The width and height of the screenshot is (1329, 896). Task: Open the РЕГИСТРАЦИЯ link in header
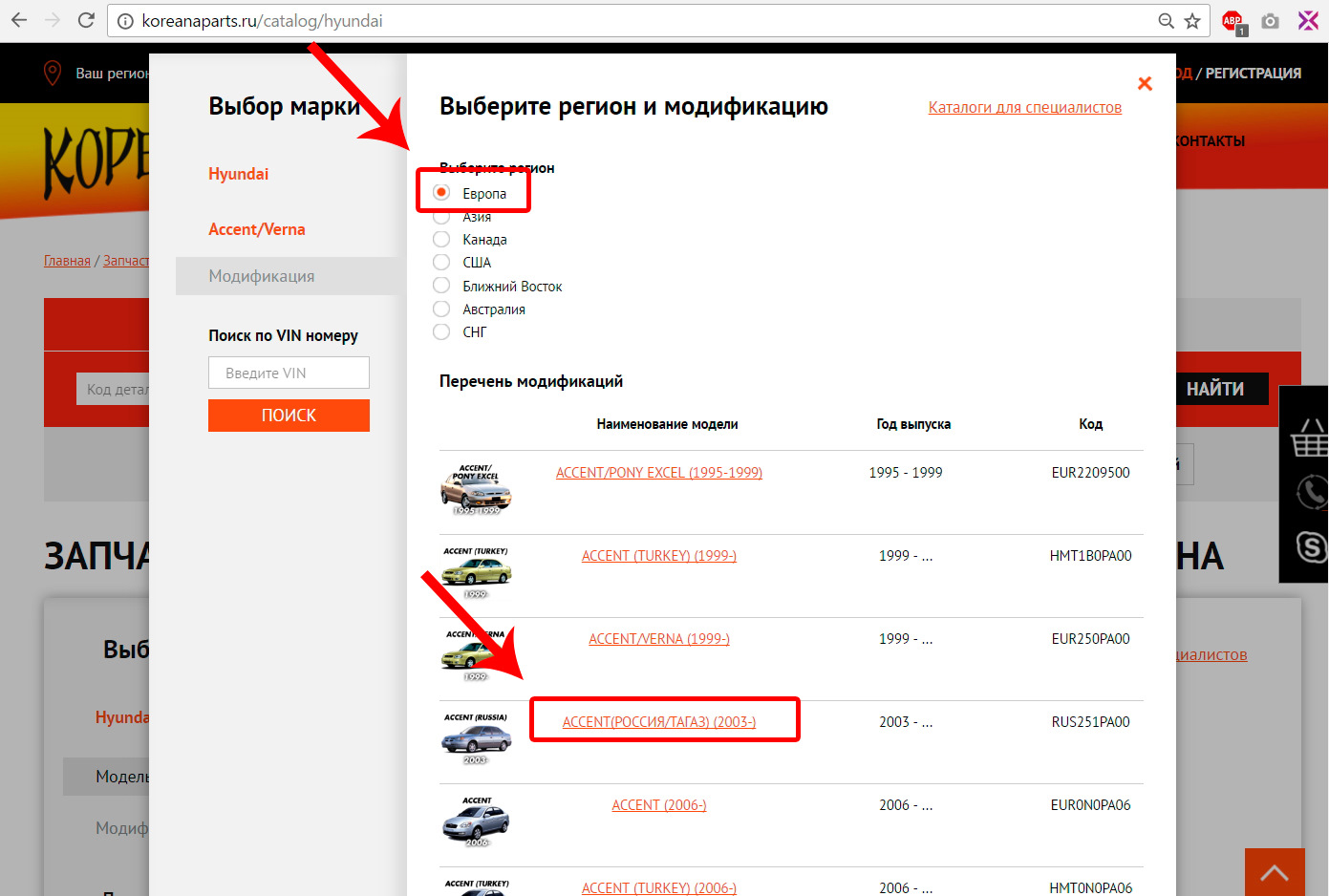(x=1254, y=73)
